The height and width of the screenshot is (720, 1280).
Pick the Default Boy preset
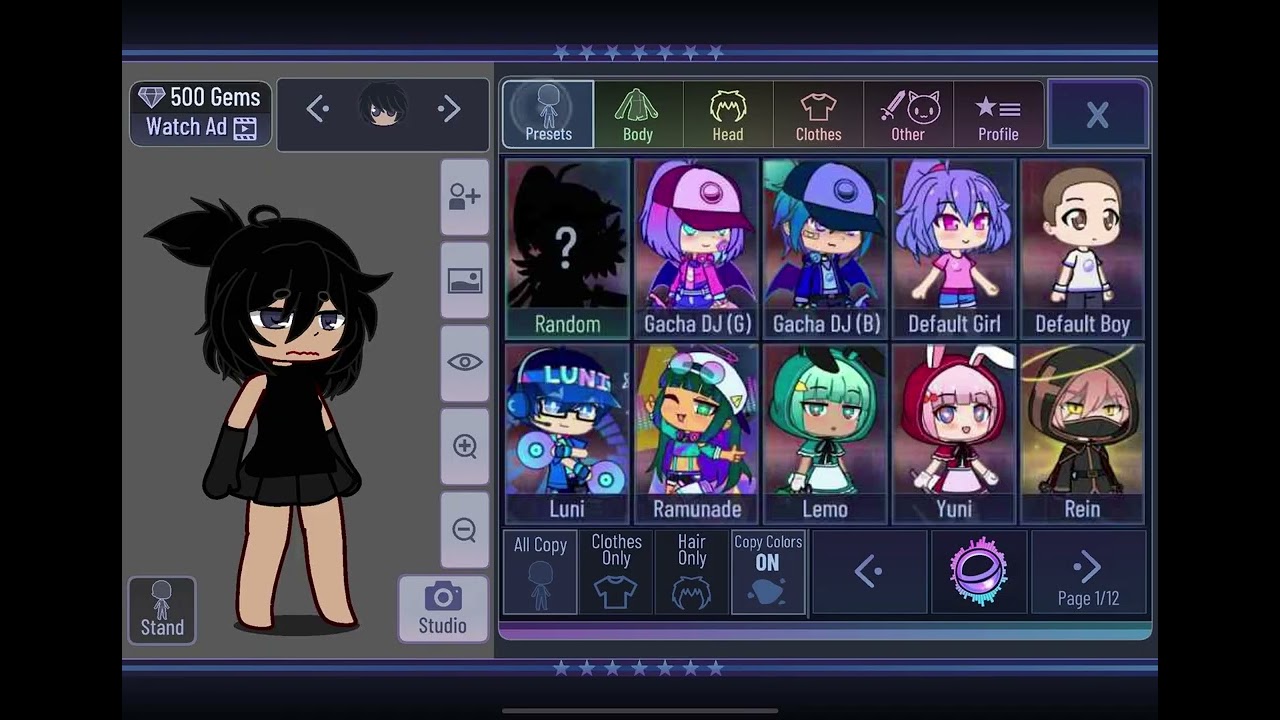point(1082,249)
